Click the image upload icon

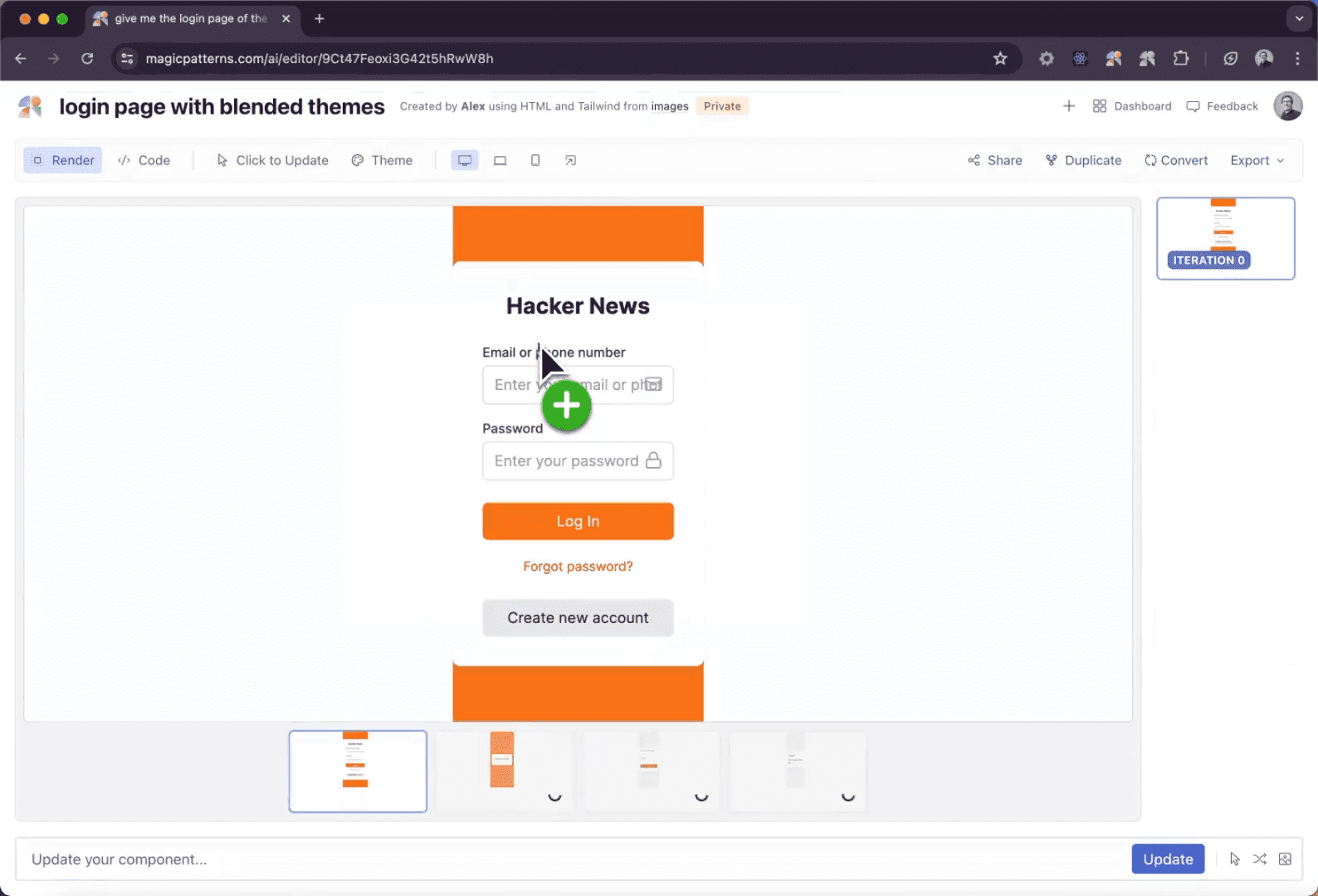coord(1285,859)
